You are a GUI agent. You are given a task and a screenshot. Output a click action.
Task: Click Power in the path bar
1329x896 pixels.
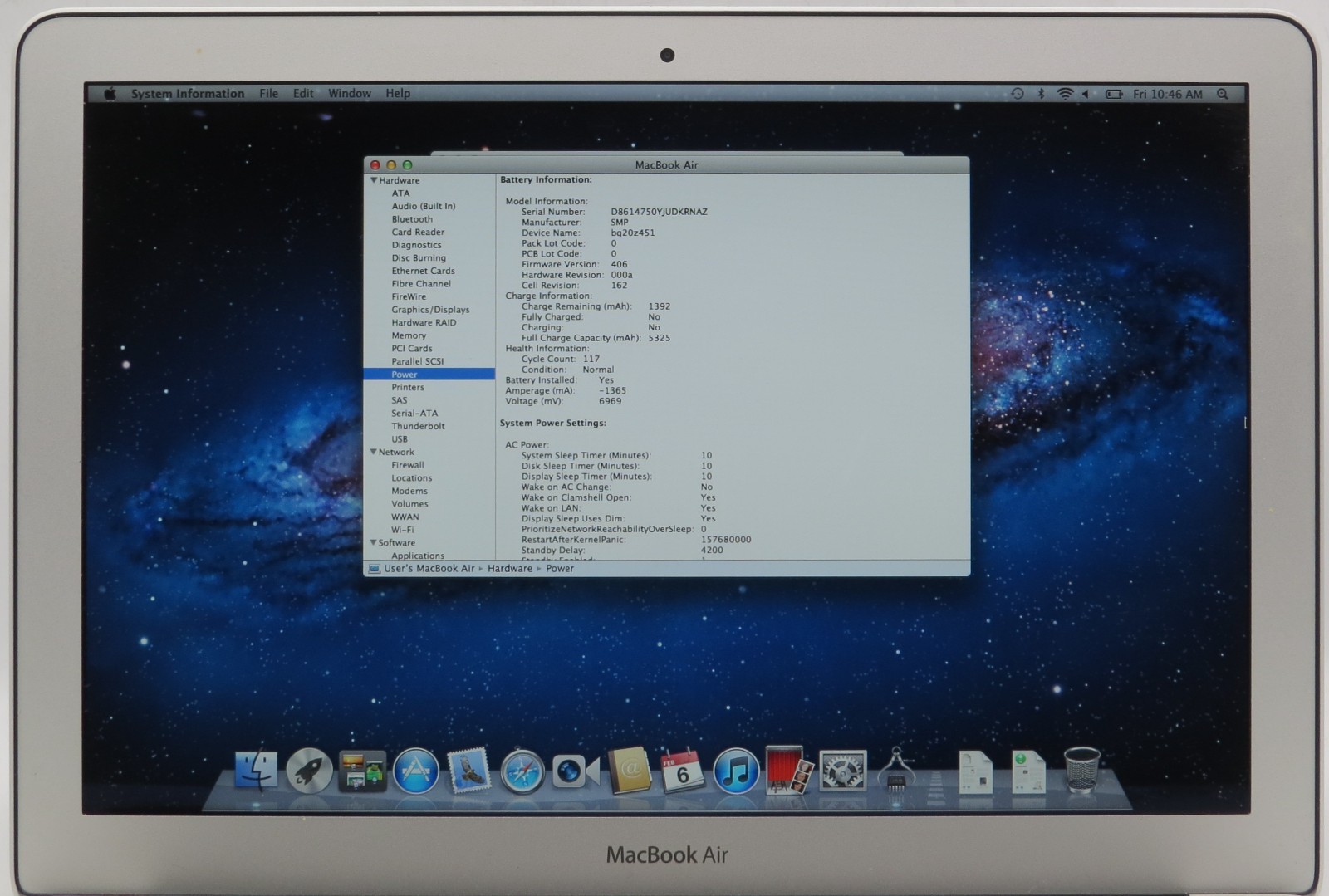pyautogui.click(x=560, y=569)
